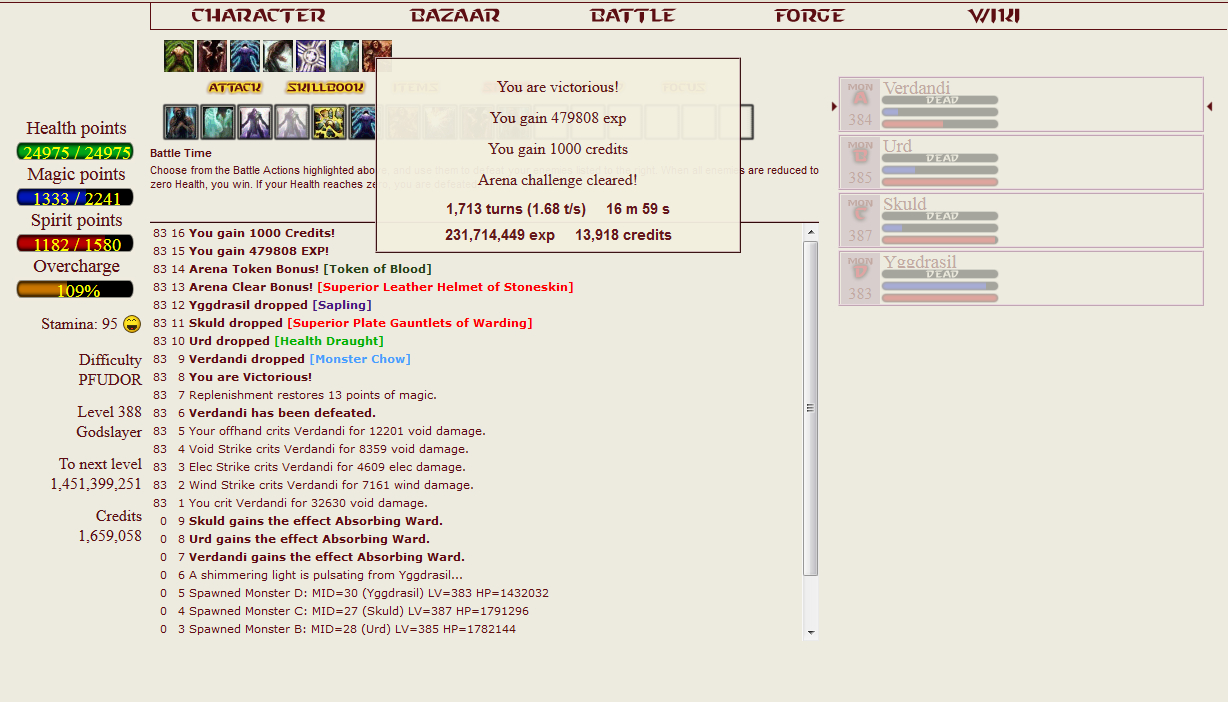Click the green first status effect icon
1228x702 pixels.
(179, 56)
